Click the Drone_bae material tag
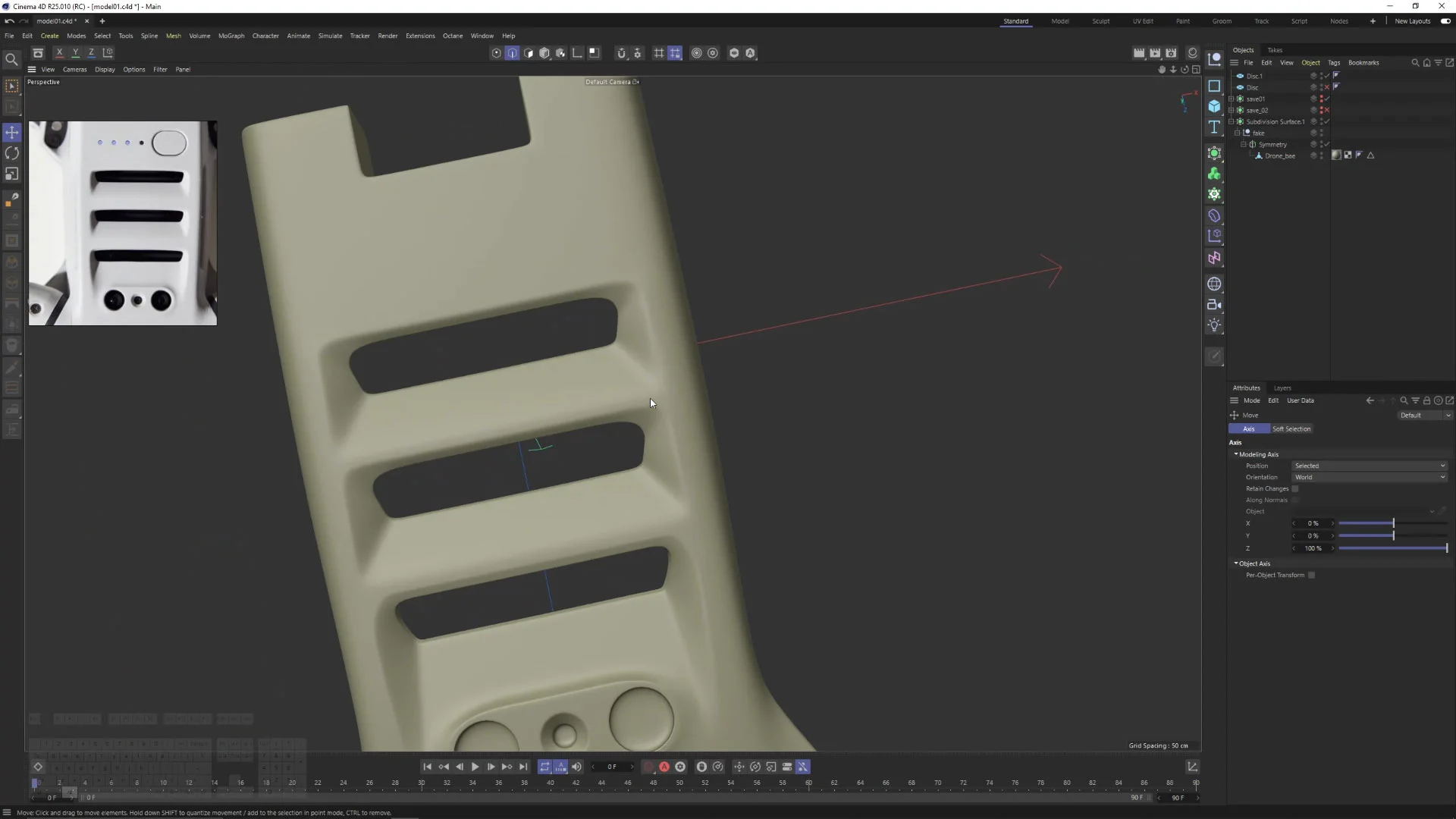This screenshot has width=1456, height=819. coord(1336,155)
